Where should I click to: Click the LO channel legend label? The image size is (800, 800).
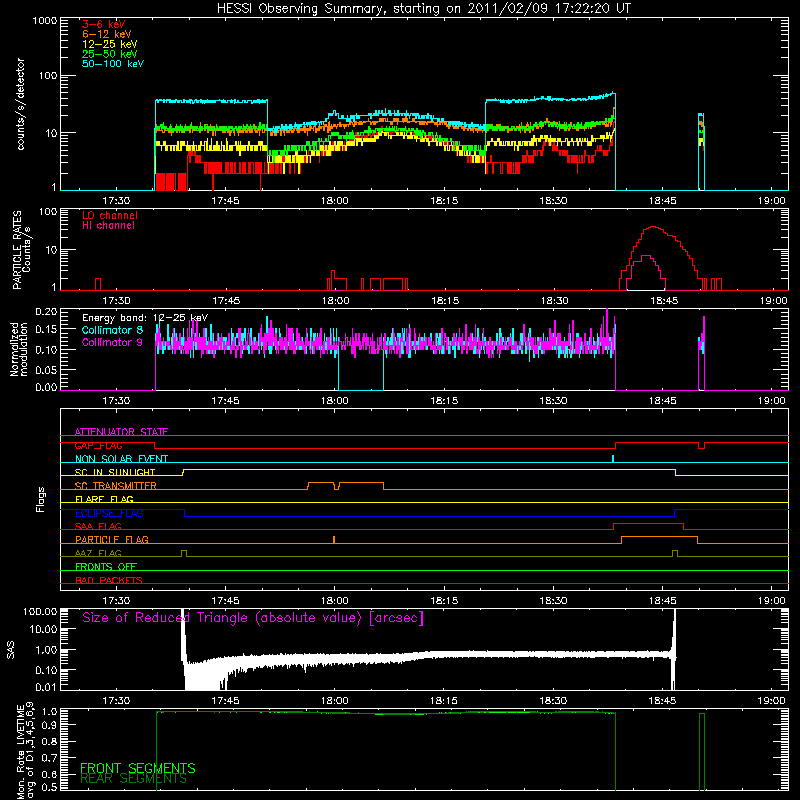click(110, 215)
